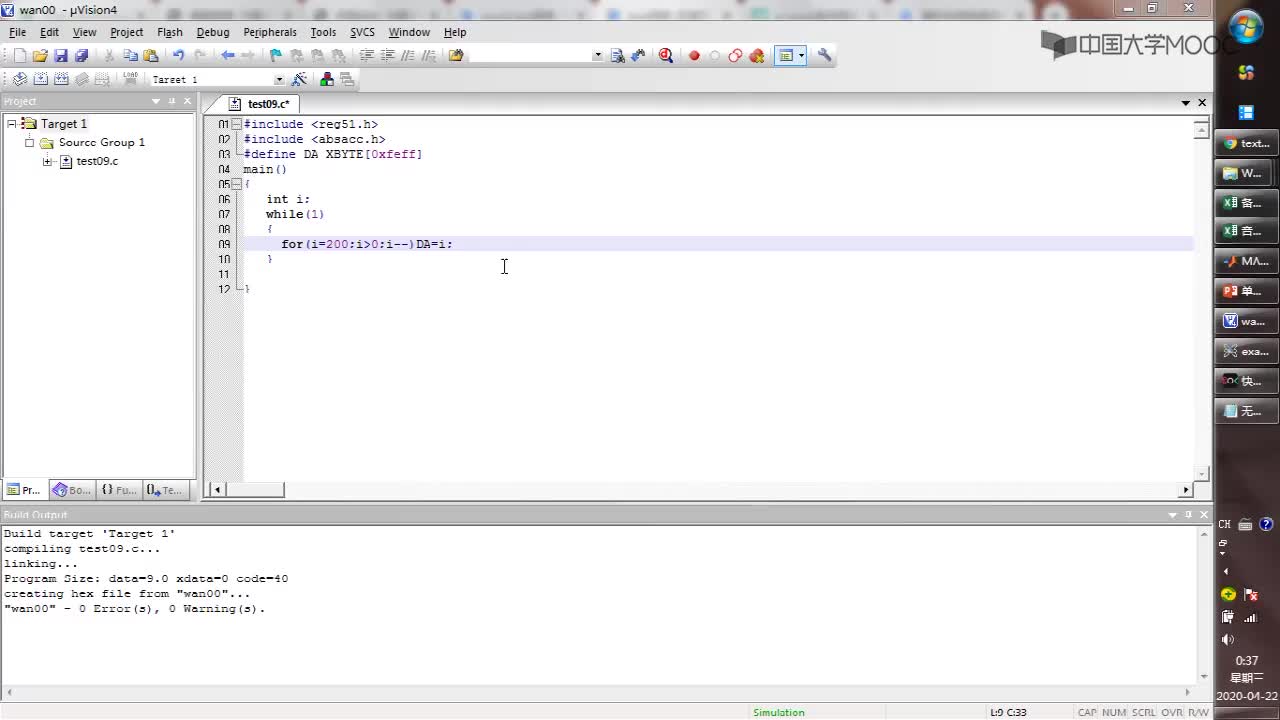
Task: Copy selection using toolbar icon
Action: 130,56
